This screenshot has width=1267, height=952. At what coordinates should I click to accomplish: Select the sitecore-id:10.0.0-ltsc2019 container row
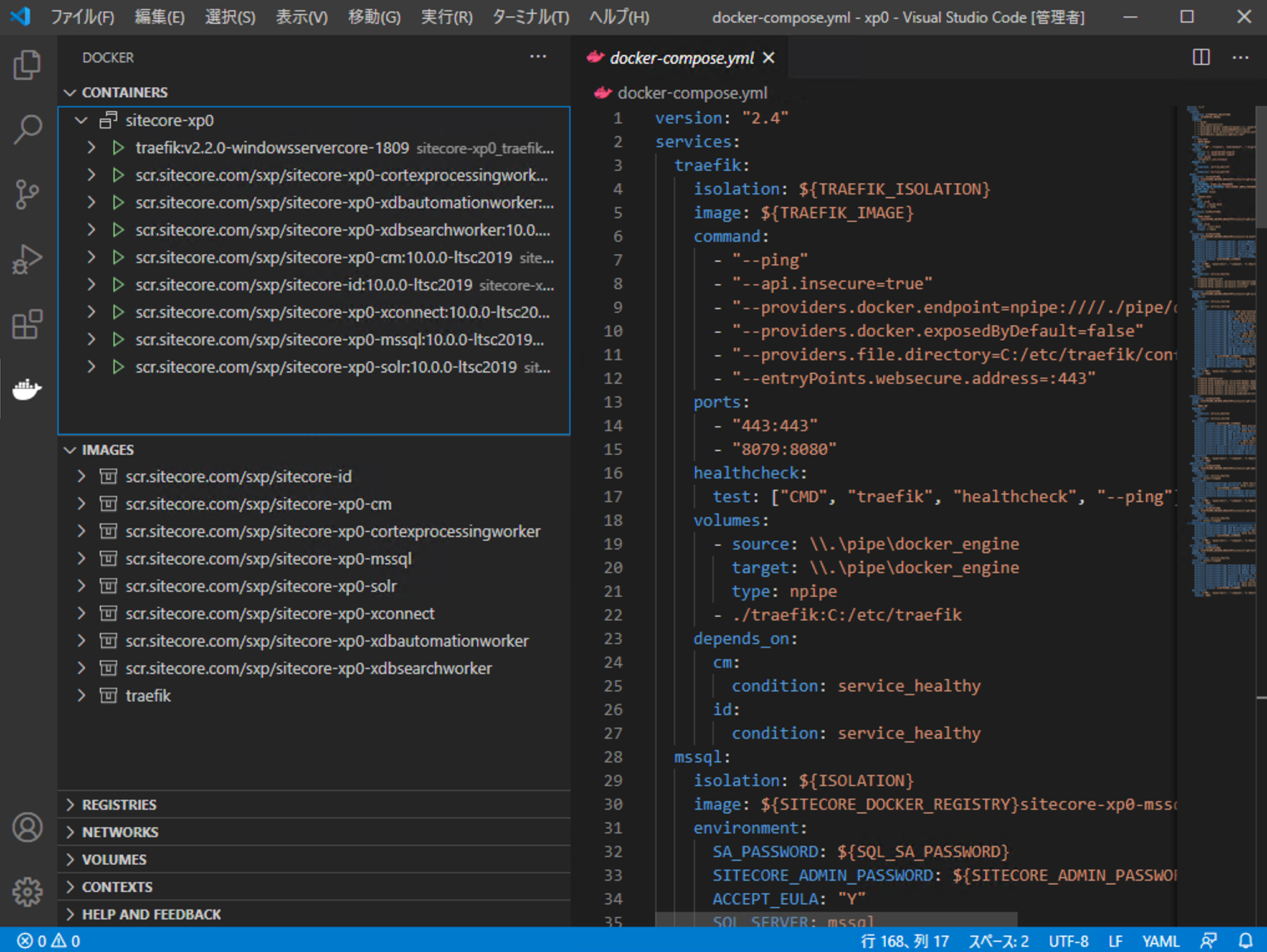pos(314,285)
